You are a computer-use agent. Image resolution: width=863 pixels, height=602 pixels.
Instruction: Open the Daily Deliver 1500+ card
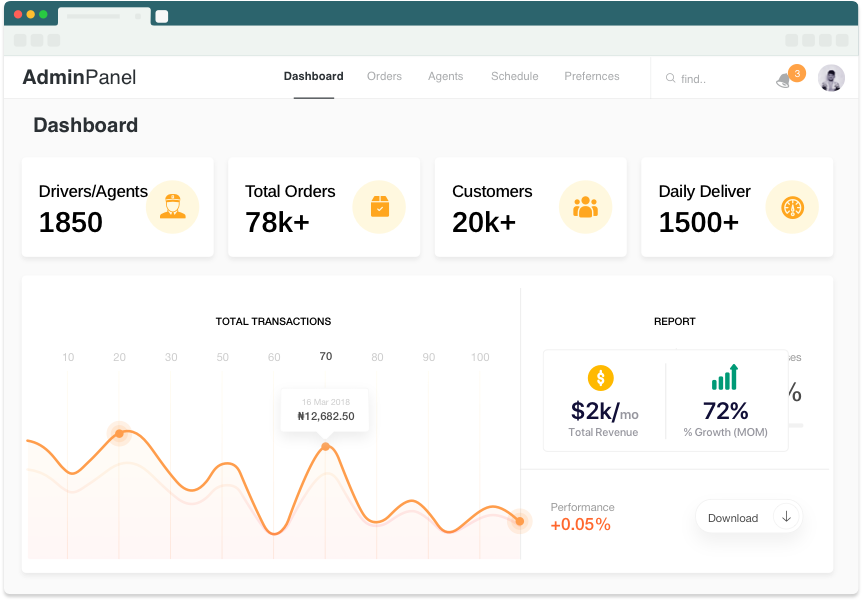(737, 207)
